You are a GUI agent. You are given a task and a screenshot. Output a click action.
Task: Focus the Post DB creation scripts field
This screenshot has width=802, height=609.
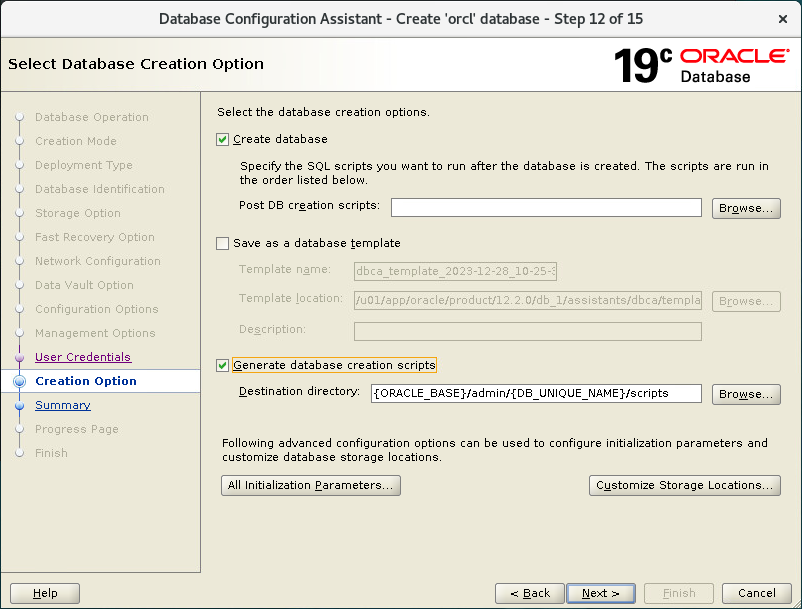click(546, 208)
